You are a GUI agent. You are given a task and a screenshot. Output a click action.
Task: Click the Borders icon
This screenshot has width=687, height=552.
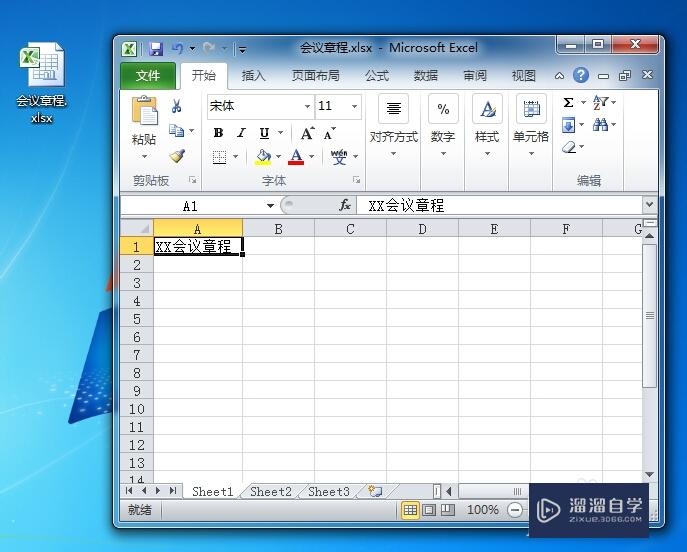(x=219, y=156)
